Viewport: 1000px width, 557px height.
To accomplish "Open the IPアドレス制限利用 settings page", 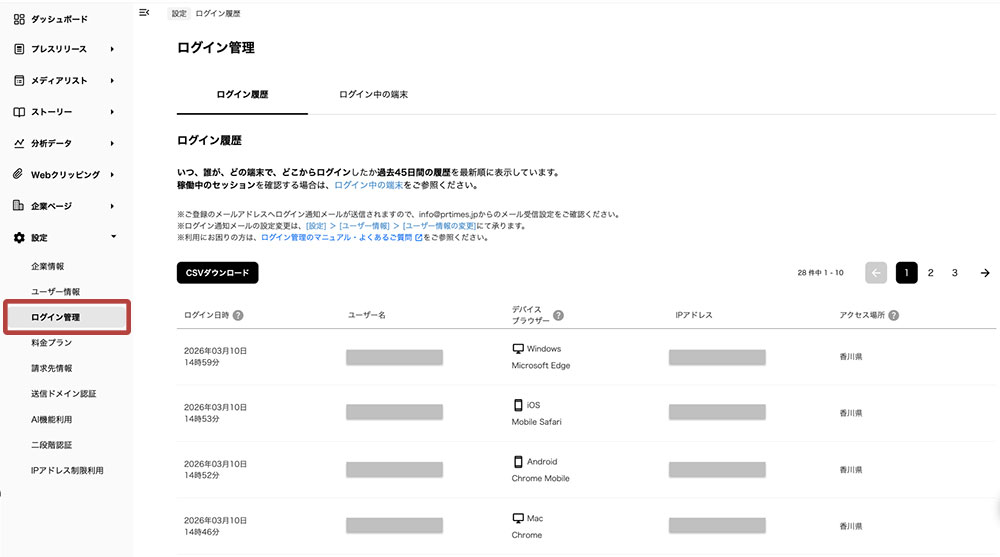I will click(x=67, y=470).
